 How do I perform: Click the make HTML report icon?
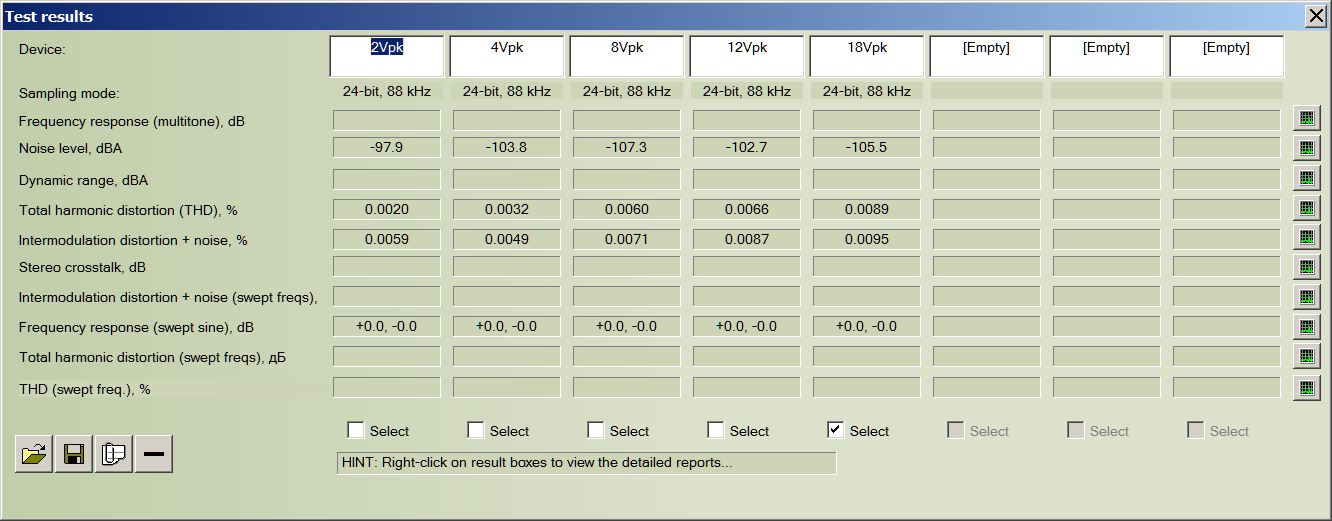[x=114, y=454]
